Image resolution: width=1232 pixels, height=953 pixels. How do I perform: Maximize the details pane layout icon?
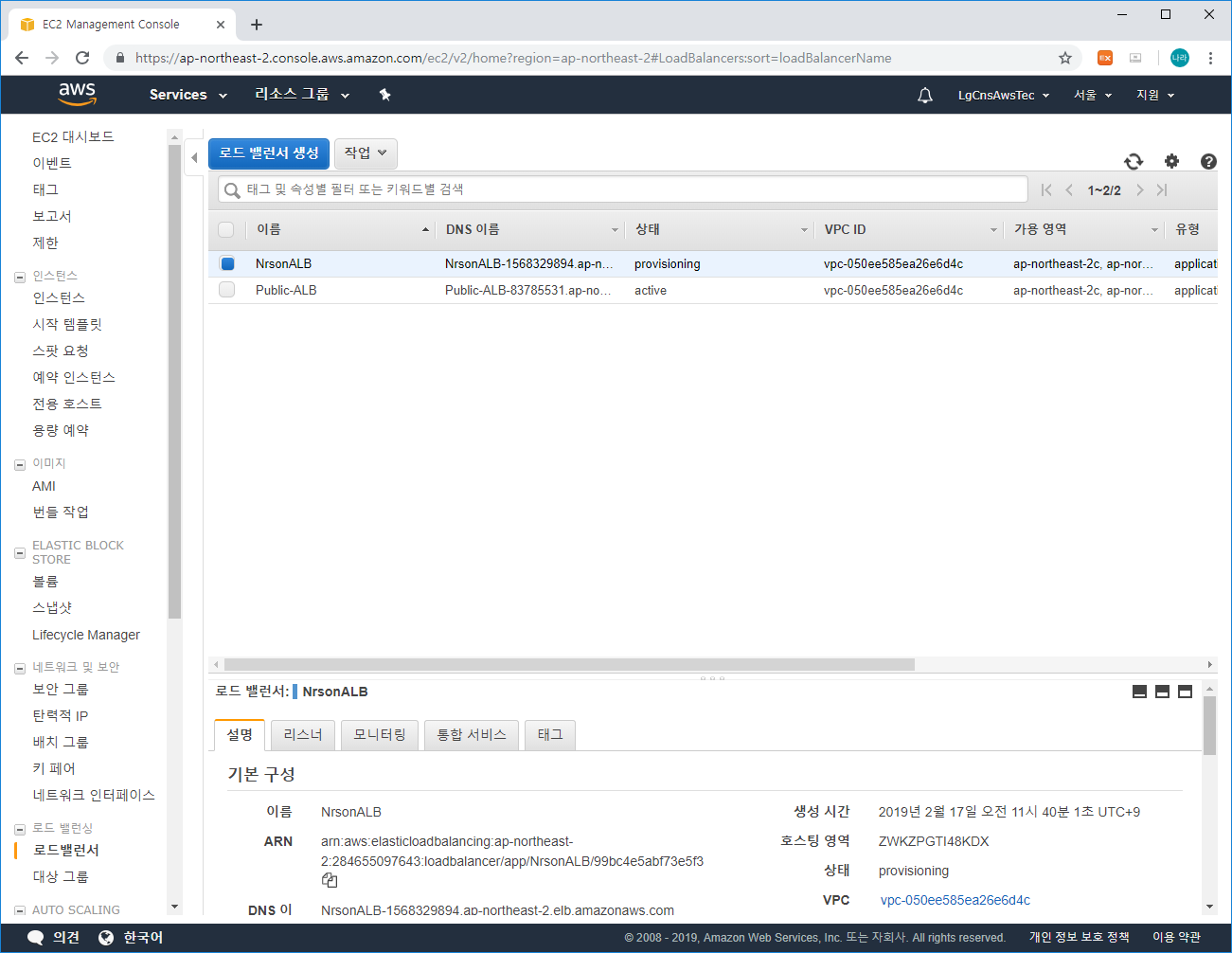click(1185, 692)
